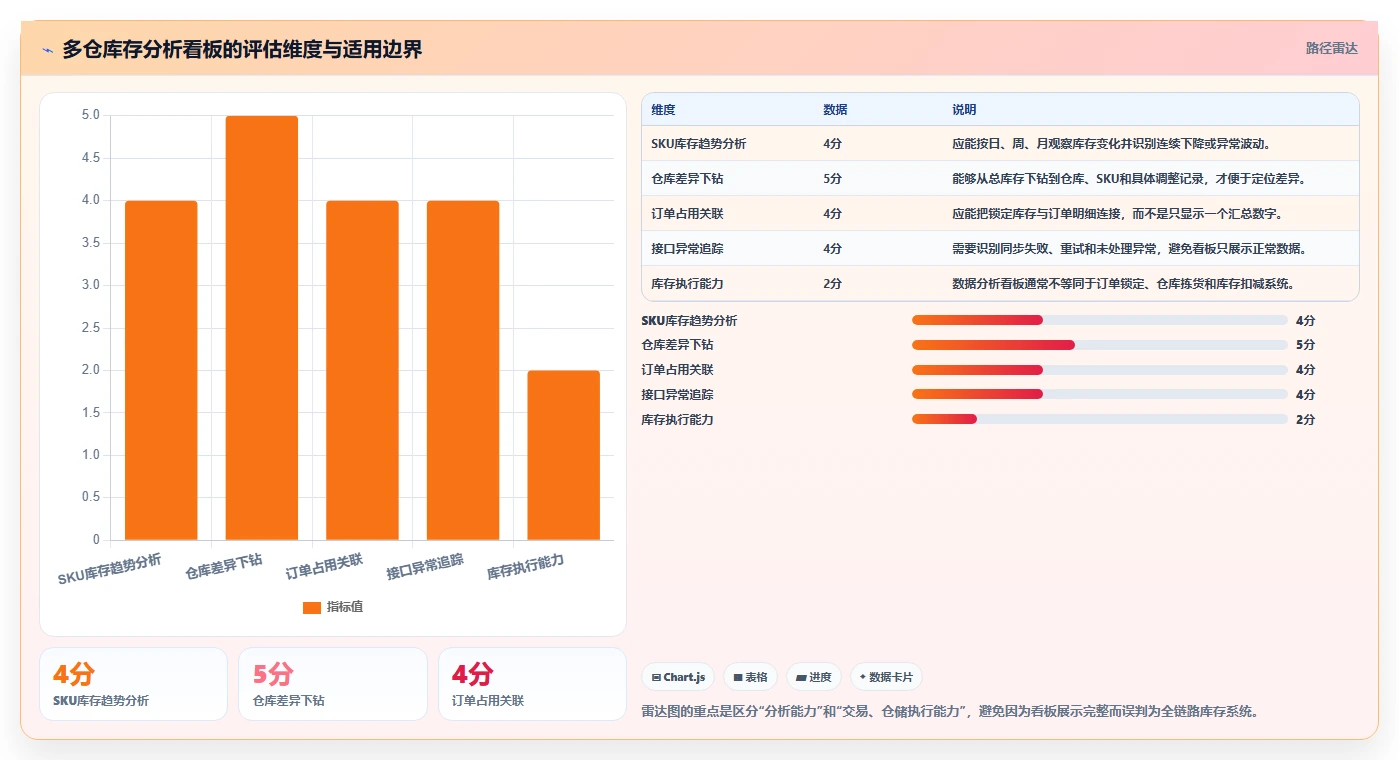This screenshot has height=760, width=1399.
Task: Click the 5分 value in the table
Action: 832,179
